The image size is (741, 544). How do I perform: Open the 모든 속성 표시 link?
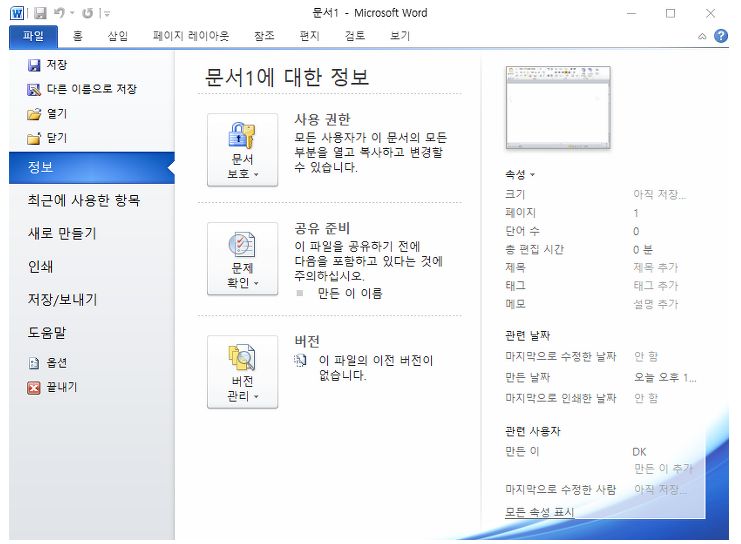click(540, 512)
